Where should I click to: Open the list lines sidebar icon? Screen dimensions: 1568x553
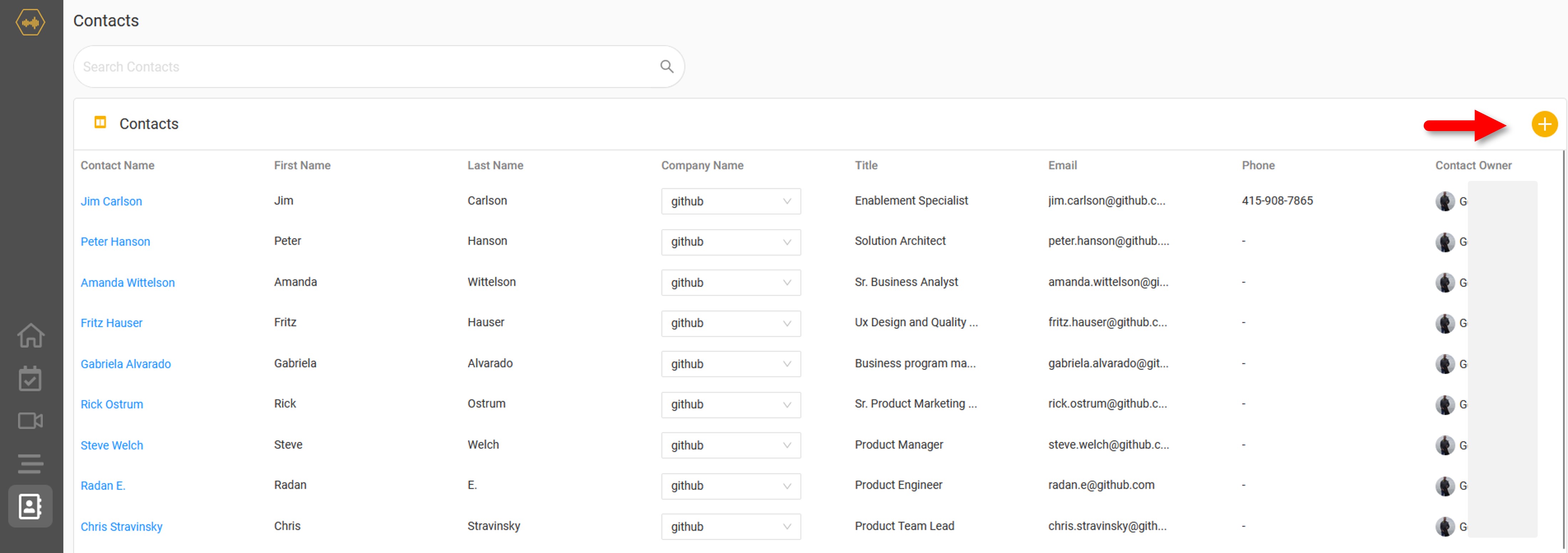coord(30,464)
